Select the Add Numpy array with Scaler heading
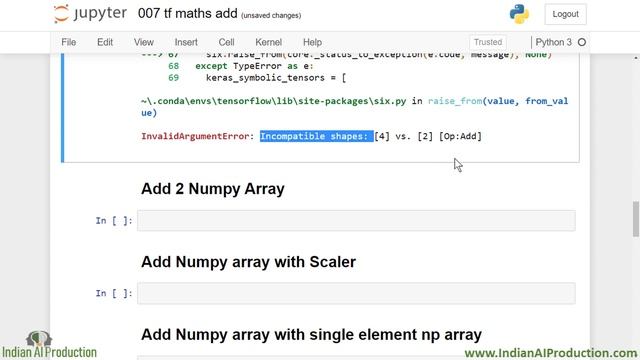640x360 pixels. click(248, 262)
